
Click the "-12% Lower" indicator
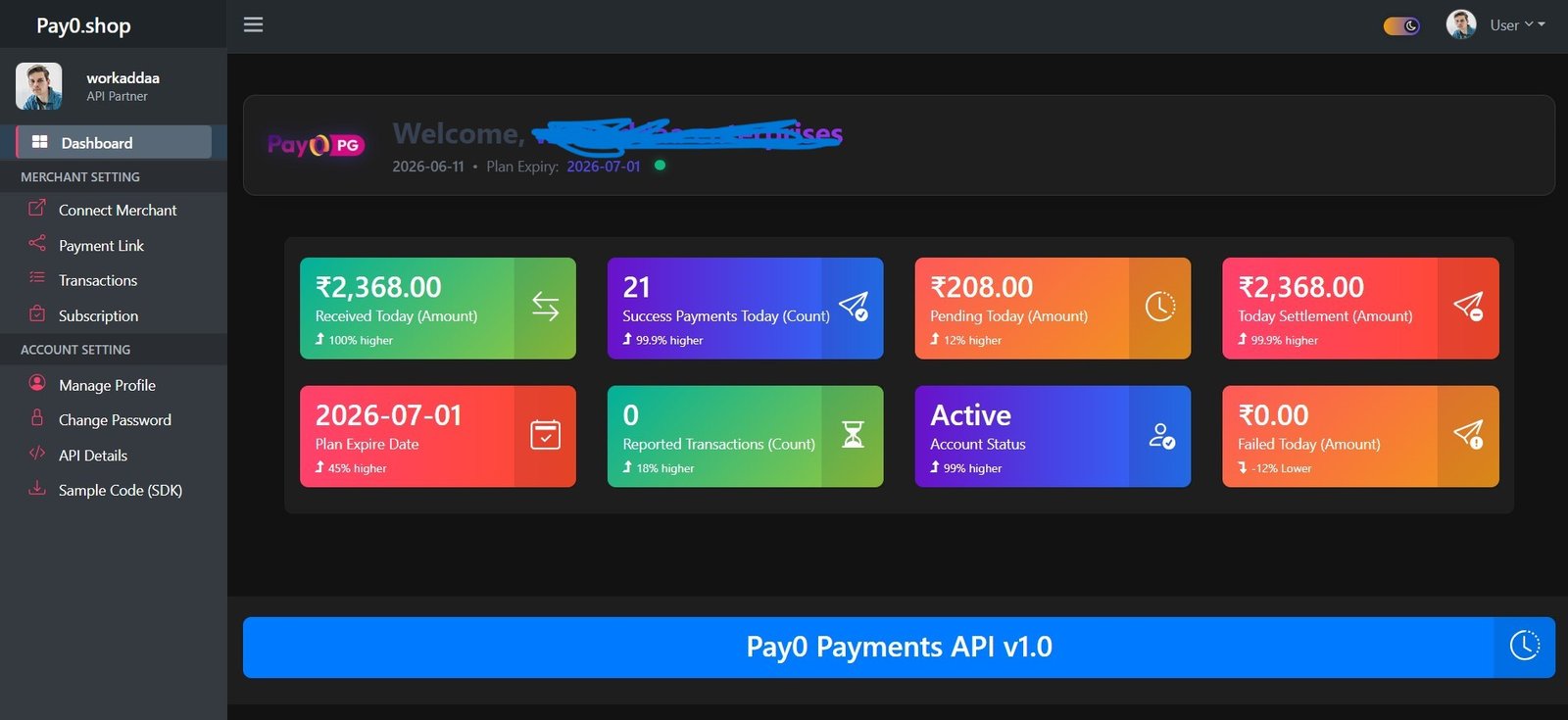click(1281, 468)
